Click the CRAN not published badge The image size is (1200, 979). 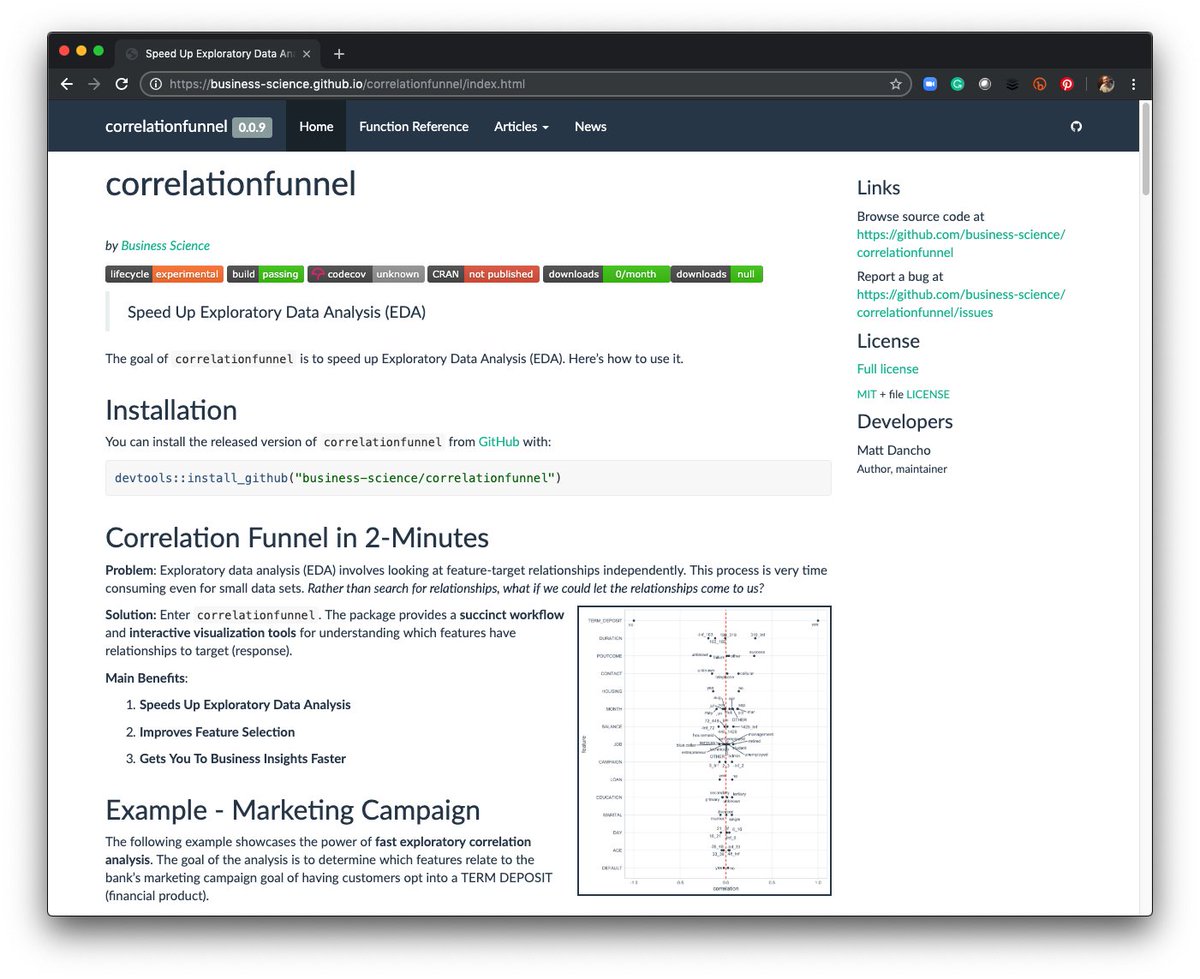click(483, 274)
